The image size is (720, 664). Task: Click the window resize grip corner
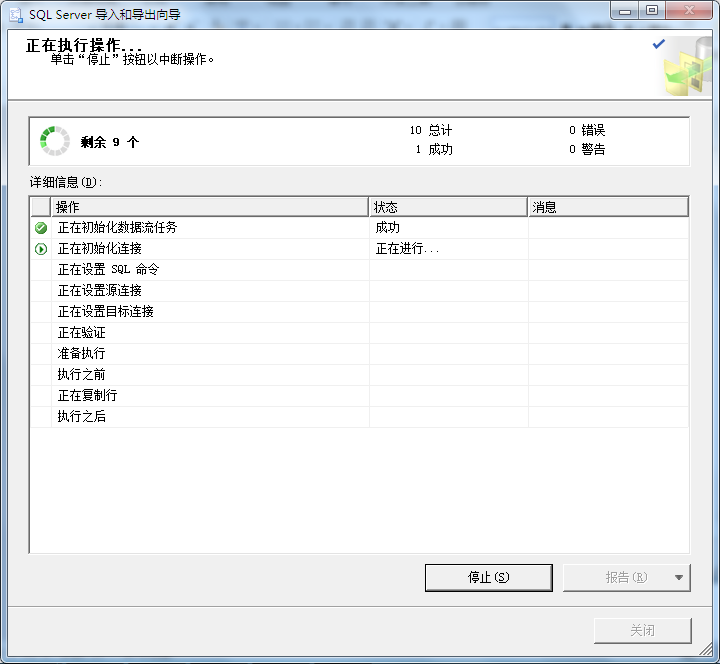pyautogui.click(x=706, y=649)
